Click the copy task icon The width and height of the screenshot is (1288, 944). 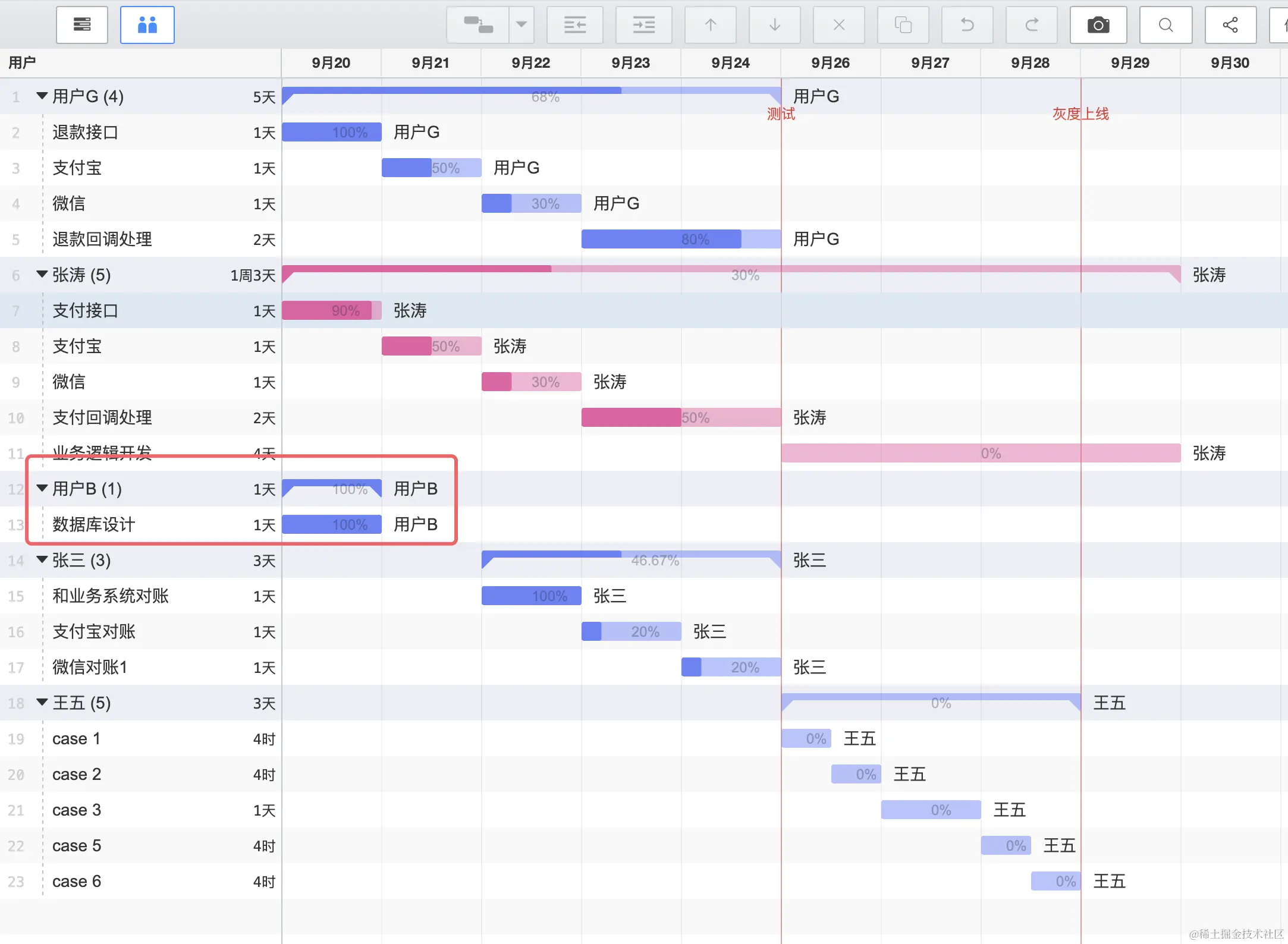coord(903,25)
